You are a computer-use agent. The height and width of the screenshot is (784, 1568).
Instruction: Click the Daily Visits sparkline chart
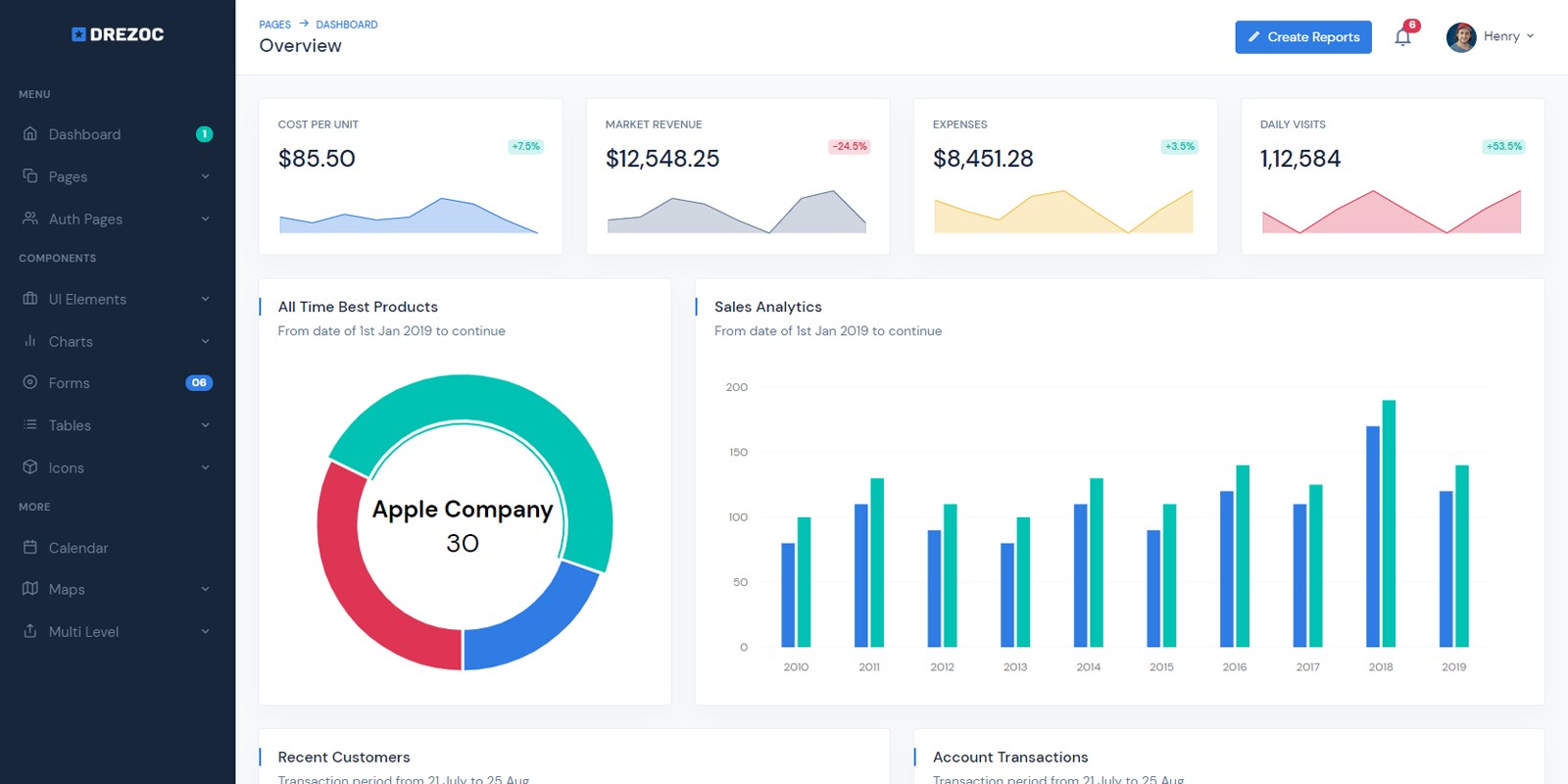point(1392,212)
